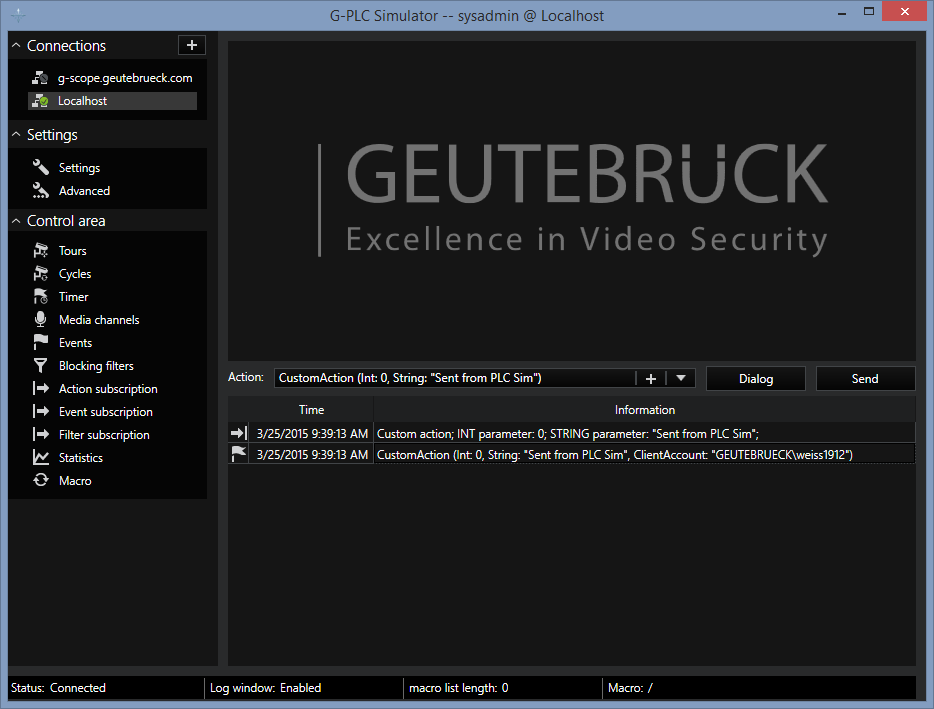Open Timer in Control area
934x709 pixels.
[73, 296]
